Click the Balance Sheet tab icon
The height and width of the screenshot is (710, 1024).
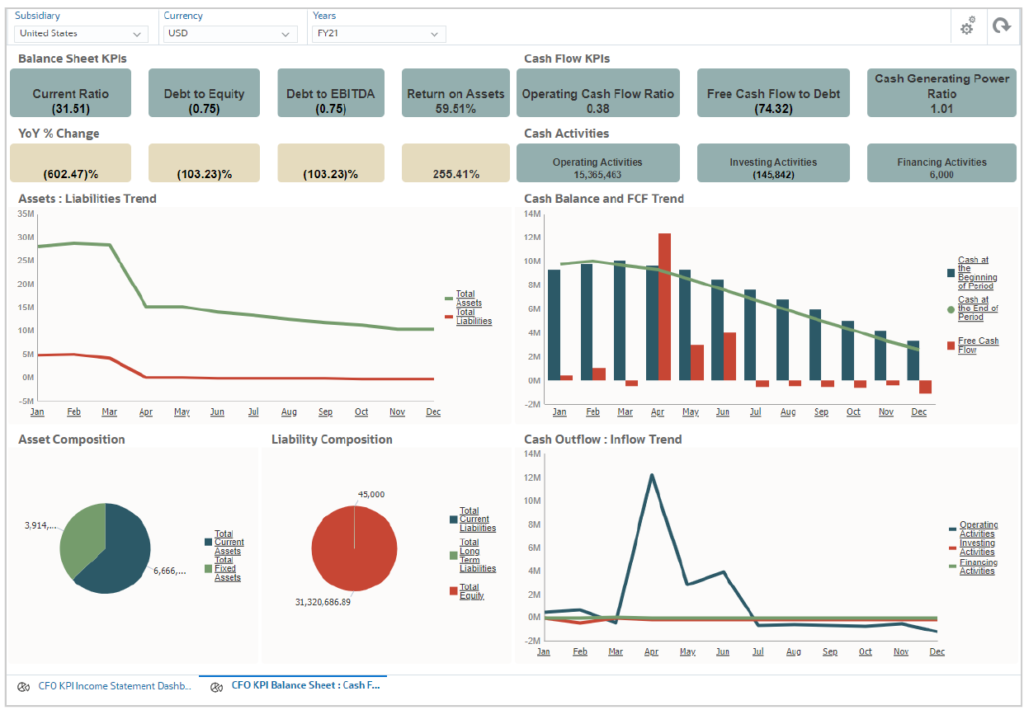(x=217, y=687)
